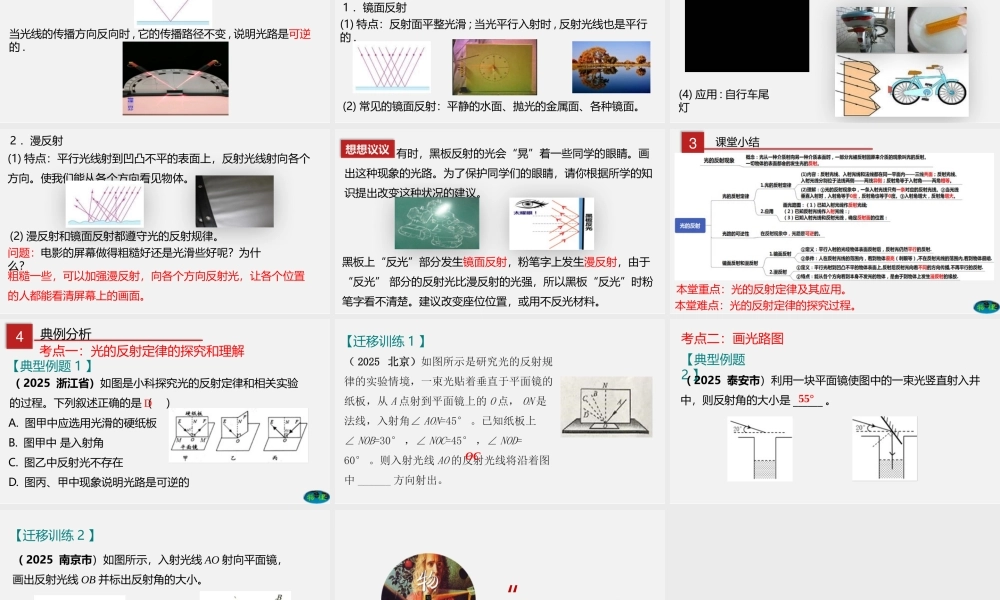The image size is (1000, 600).
Task: Click the red number 4 badge
Action: click(x=19, y=337)
